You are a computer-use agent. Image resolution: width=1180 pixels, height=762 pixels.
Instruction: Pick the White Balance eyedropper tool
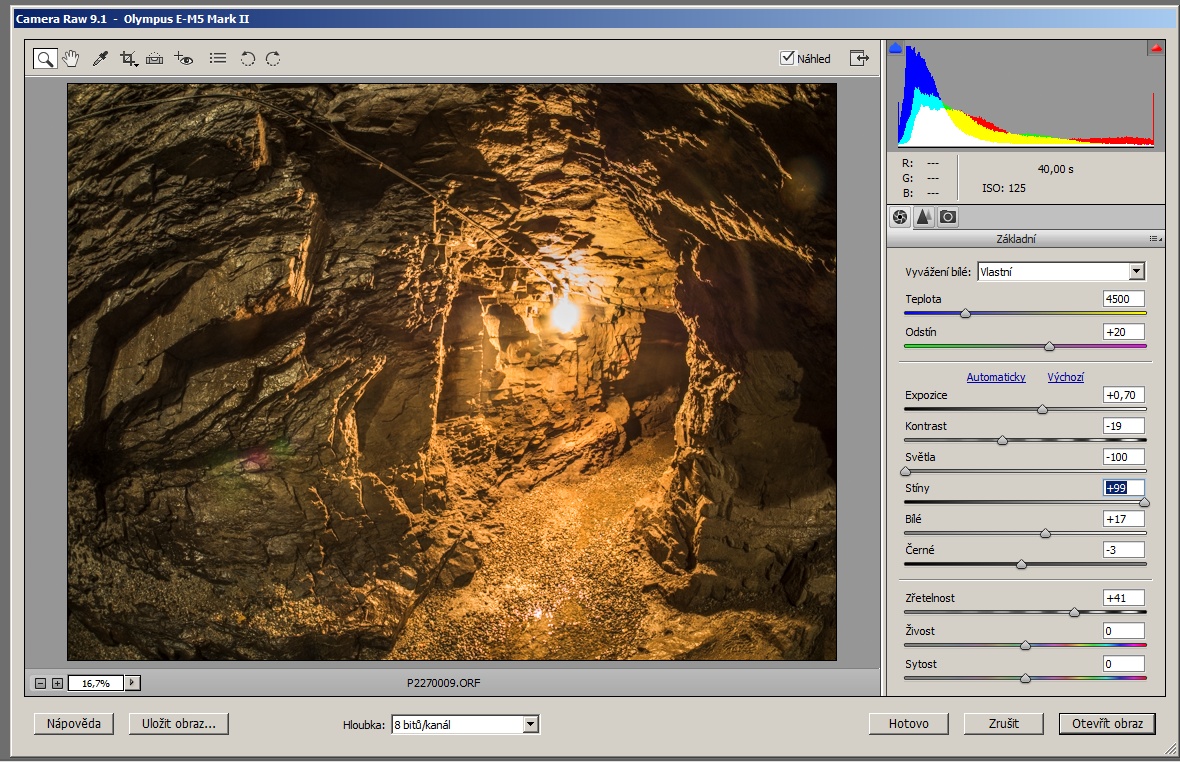click(x=99, y=59)
